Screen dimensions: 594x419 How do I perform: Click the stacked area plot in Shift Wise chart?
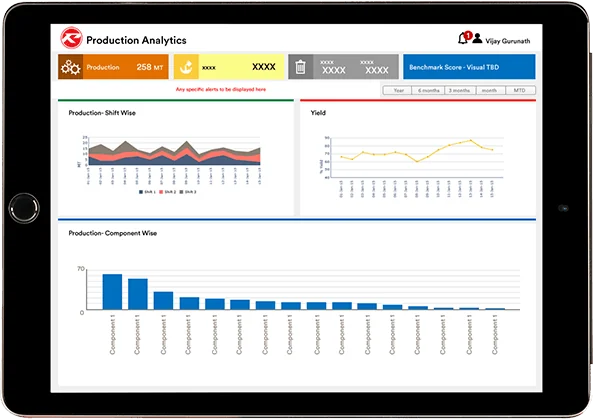coord(174,153)
